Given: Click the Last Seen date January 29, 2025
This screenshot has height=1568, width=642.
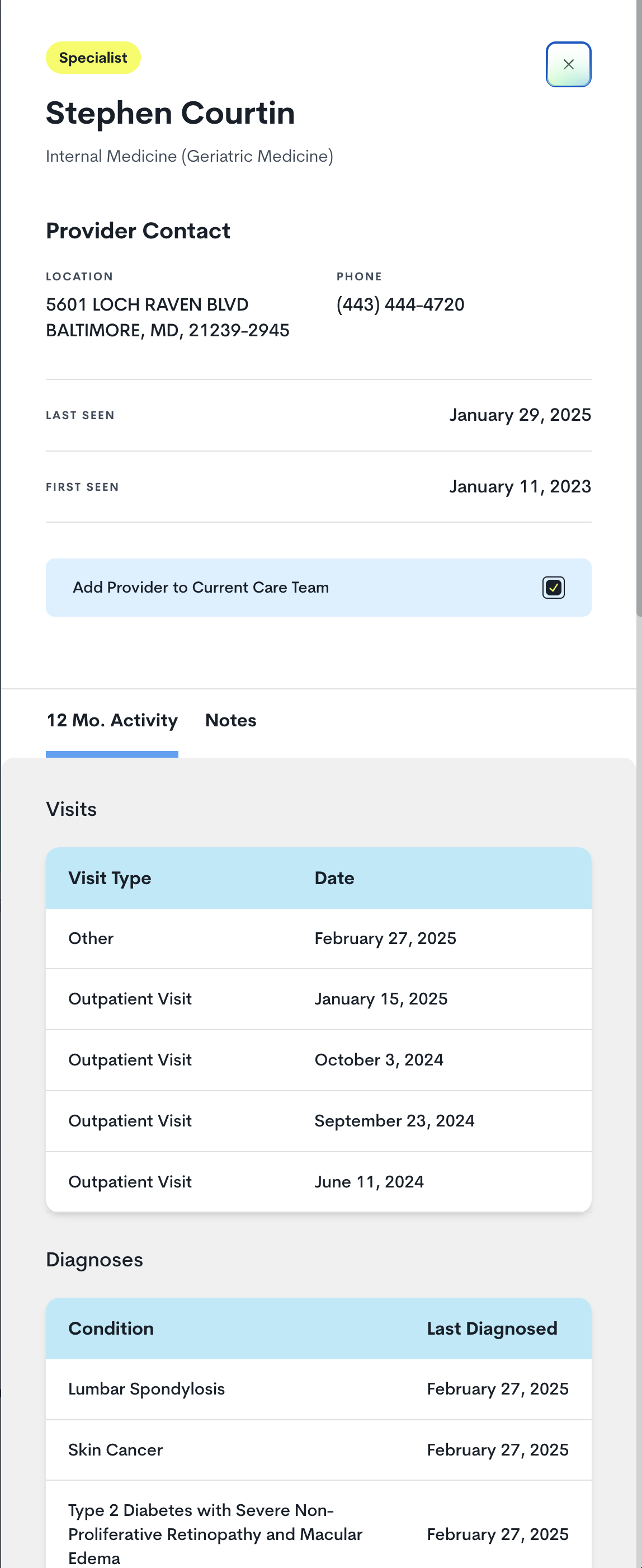Looking at the screenshot, I should [519, 415].
